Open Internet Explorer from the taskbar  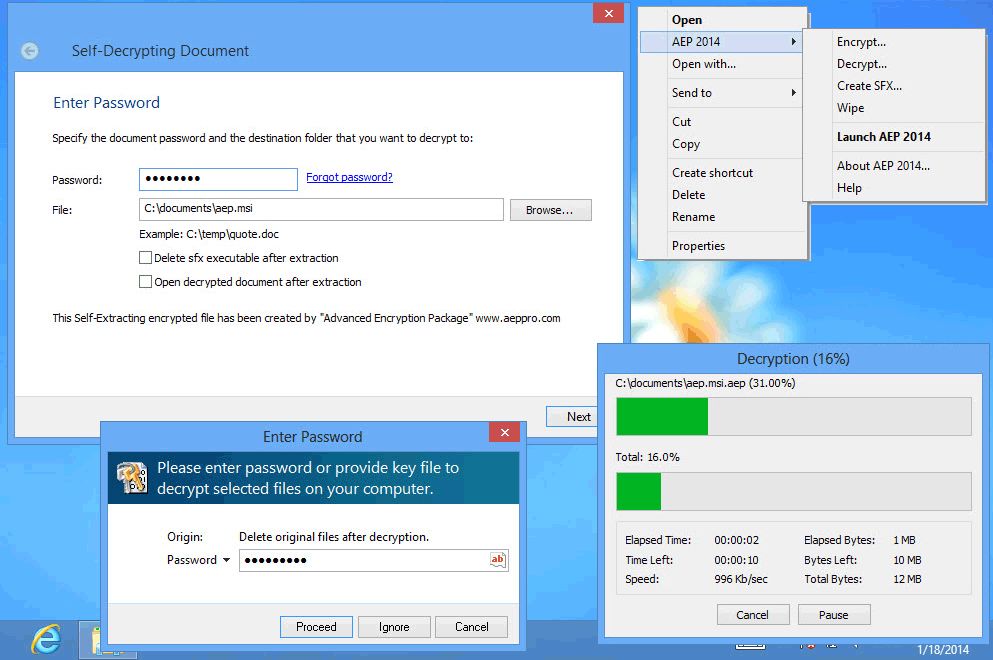pos(45,638)
